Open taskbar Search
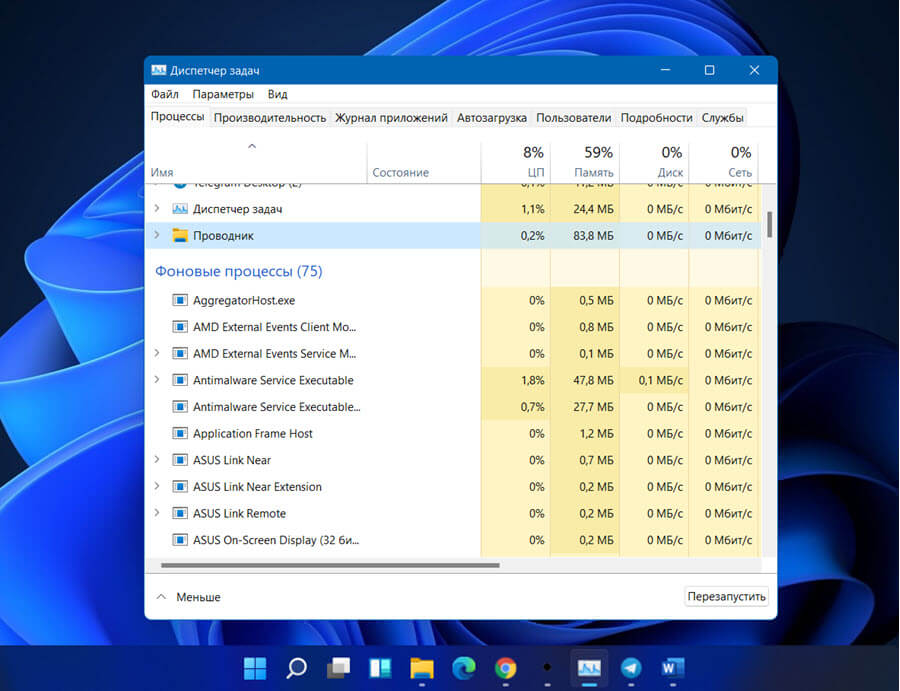 tap(296, 668)
